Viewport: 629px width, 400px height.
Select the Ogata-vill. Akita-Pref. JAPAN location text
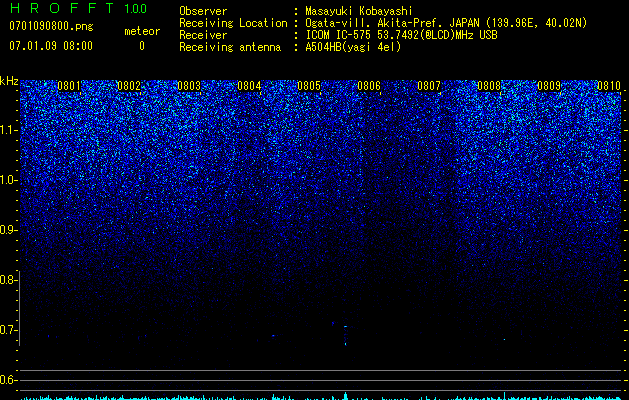coord(448,23)
